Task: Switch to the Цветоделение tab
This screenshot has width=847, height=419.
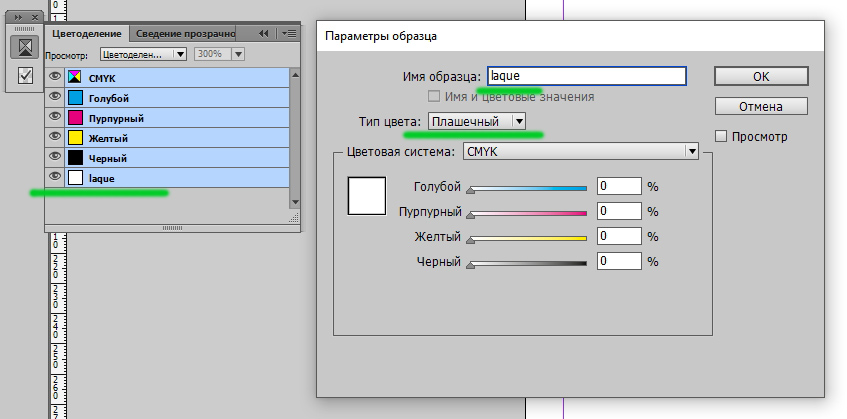Action: [86, 33]
